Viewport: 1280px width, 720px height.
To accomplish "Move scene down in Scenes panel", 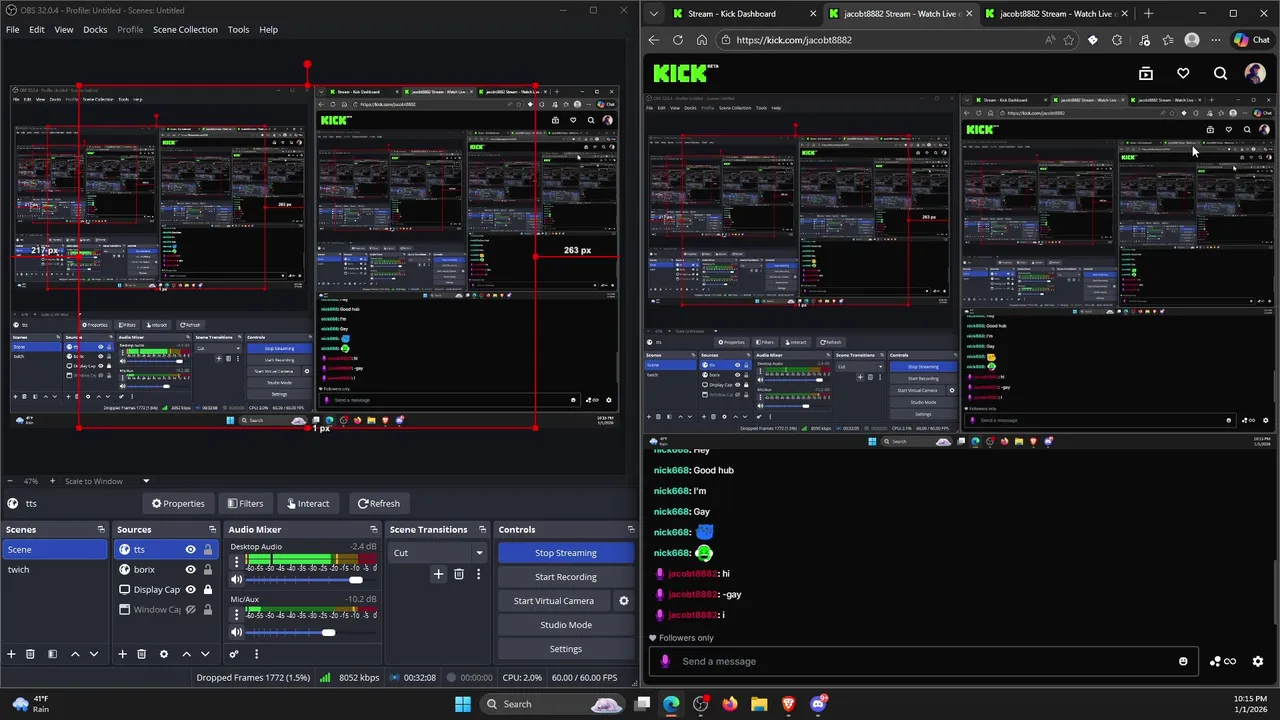I will (x=94, y=654).
